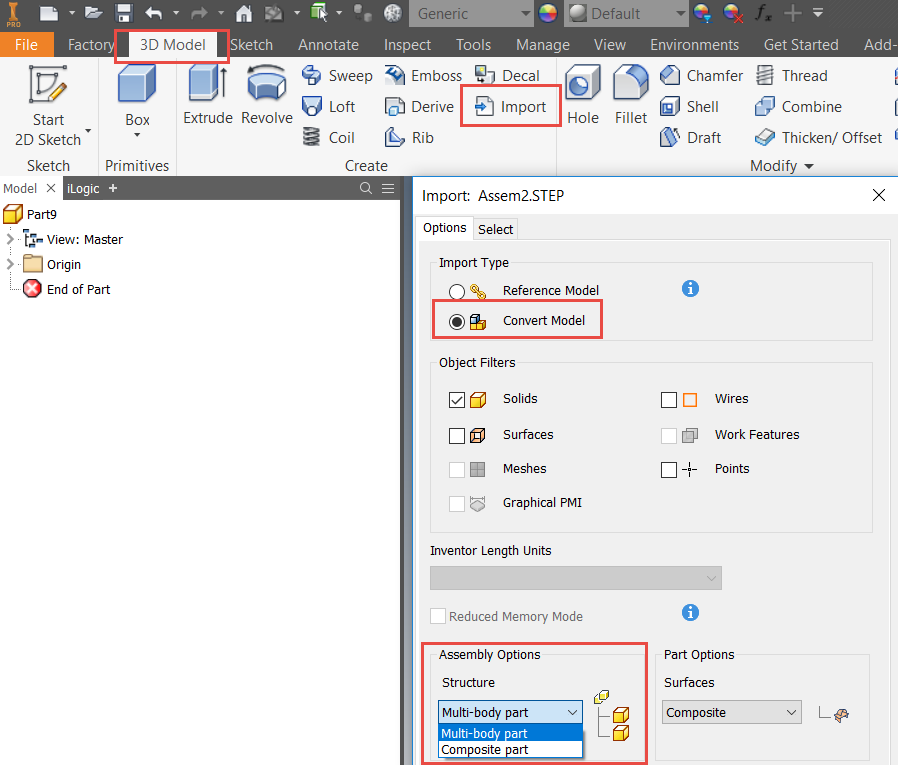Select the Box primitive tool
The height and width of the screenshot is (765, 898).
pyautogui.click(x=137, y=100)
